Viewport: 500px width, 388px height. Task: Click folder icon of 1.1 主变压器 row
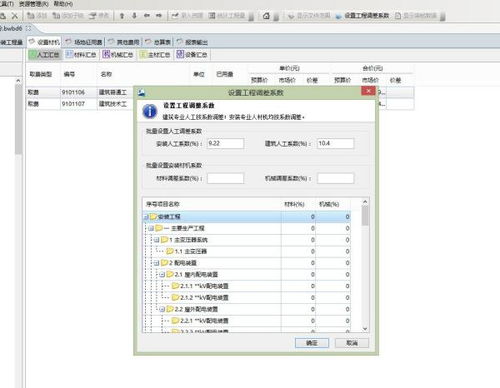(170, 251)
